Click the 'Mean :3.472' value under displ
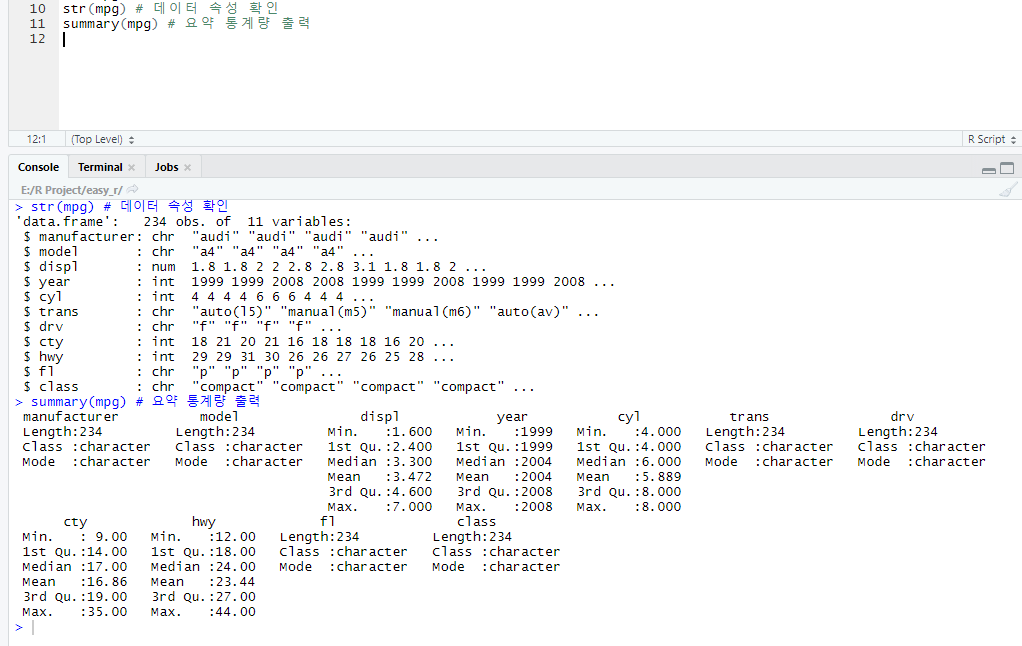 point(379,477)
